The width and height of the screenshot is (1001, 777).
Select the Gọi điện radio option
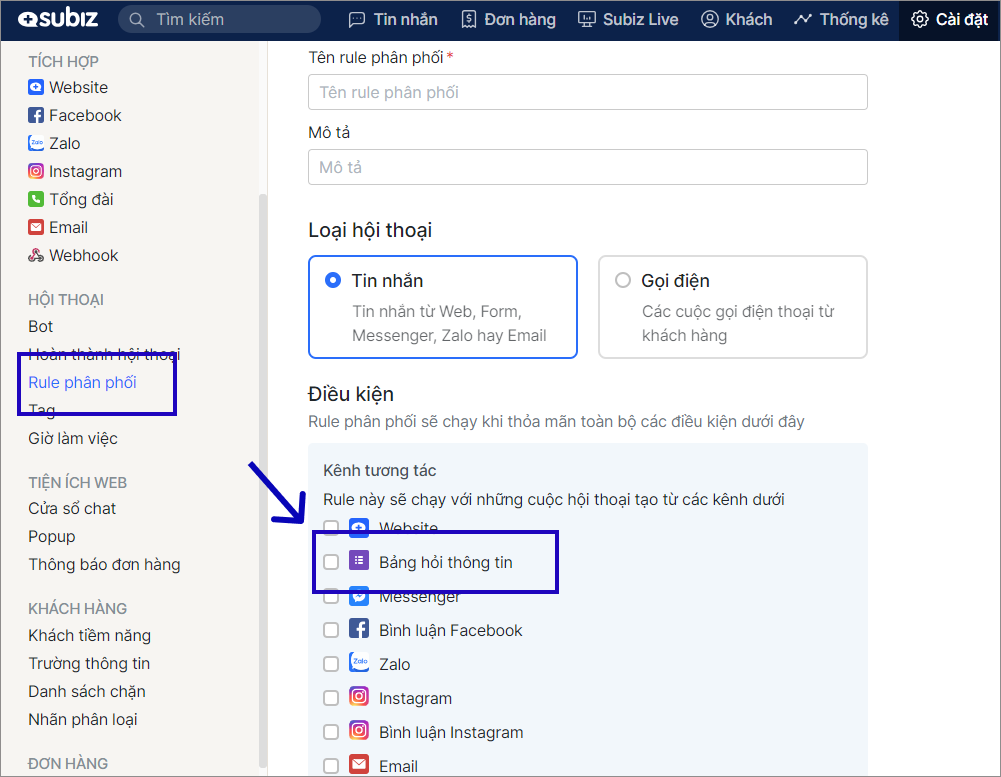[624, 281]
